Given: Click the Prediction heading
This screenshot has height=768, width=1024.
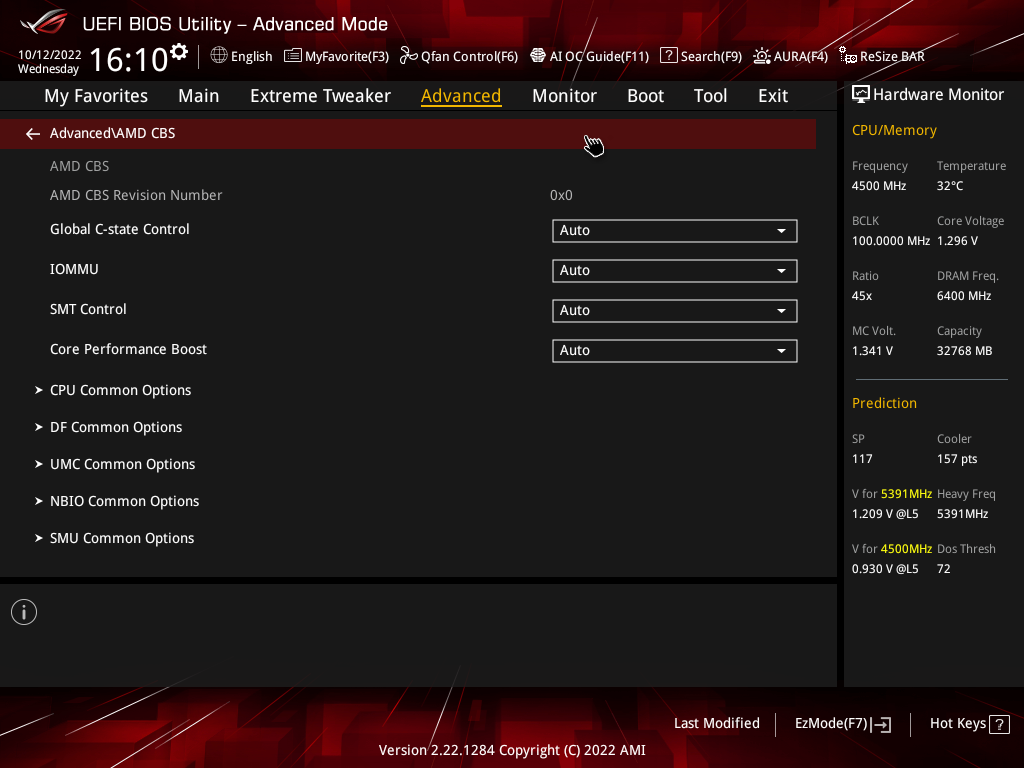Looking at the screenshot, I should point(884,404).
